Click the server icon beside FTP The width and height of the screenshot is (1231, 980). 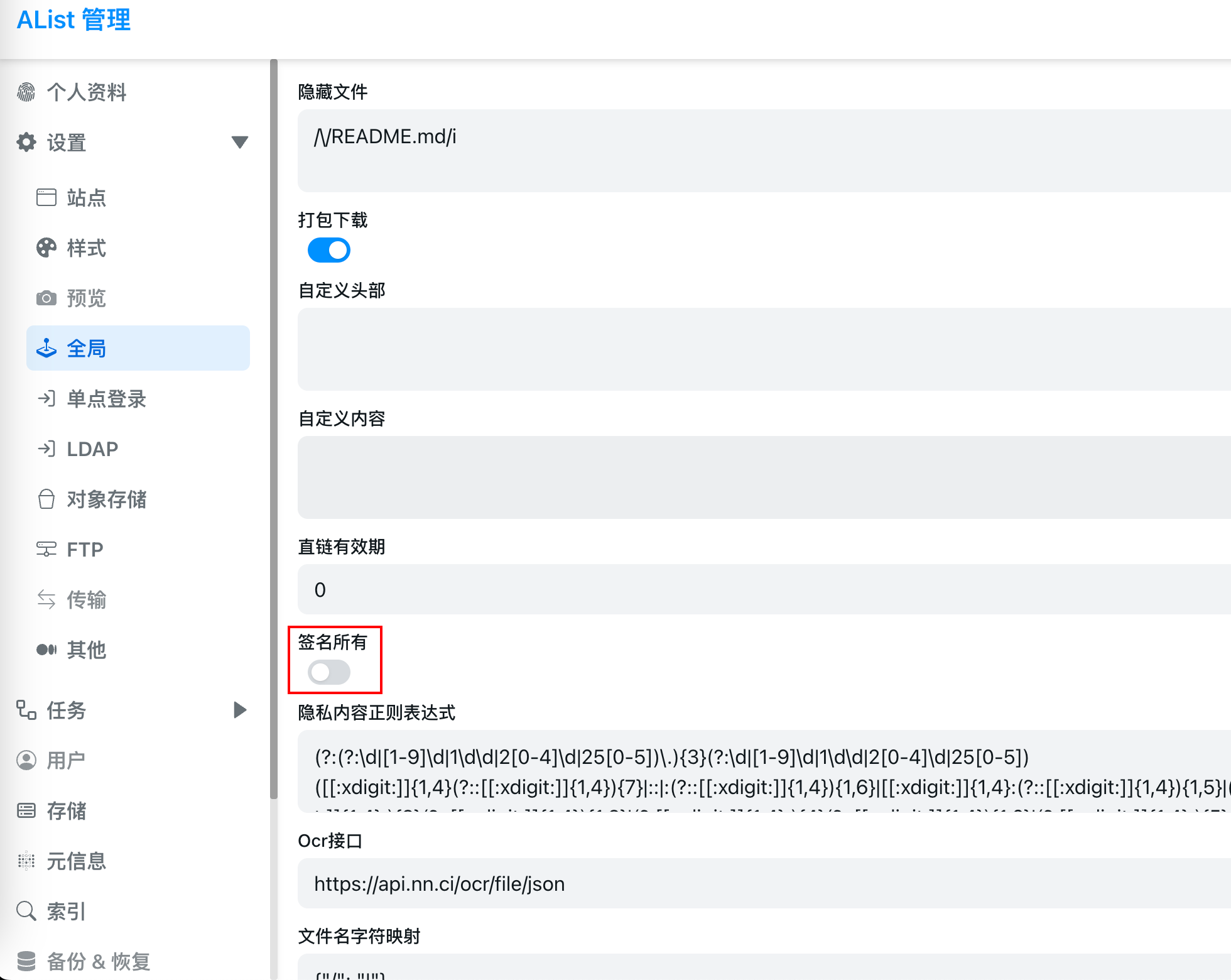[x=46, y=550]
